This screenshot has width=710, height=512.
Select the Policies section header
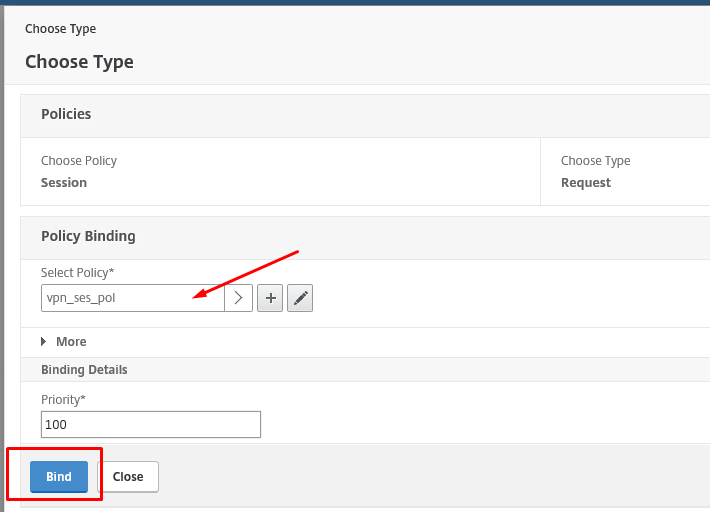(66, 114)
